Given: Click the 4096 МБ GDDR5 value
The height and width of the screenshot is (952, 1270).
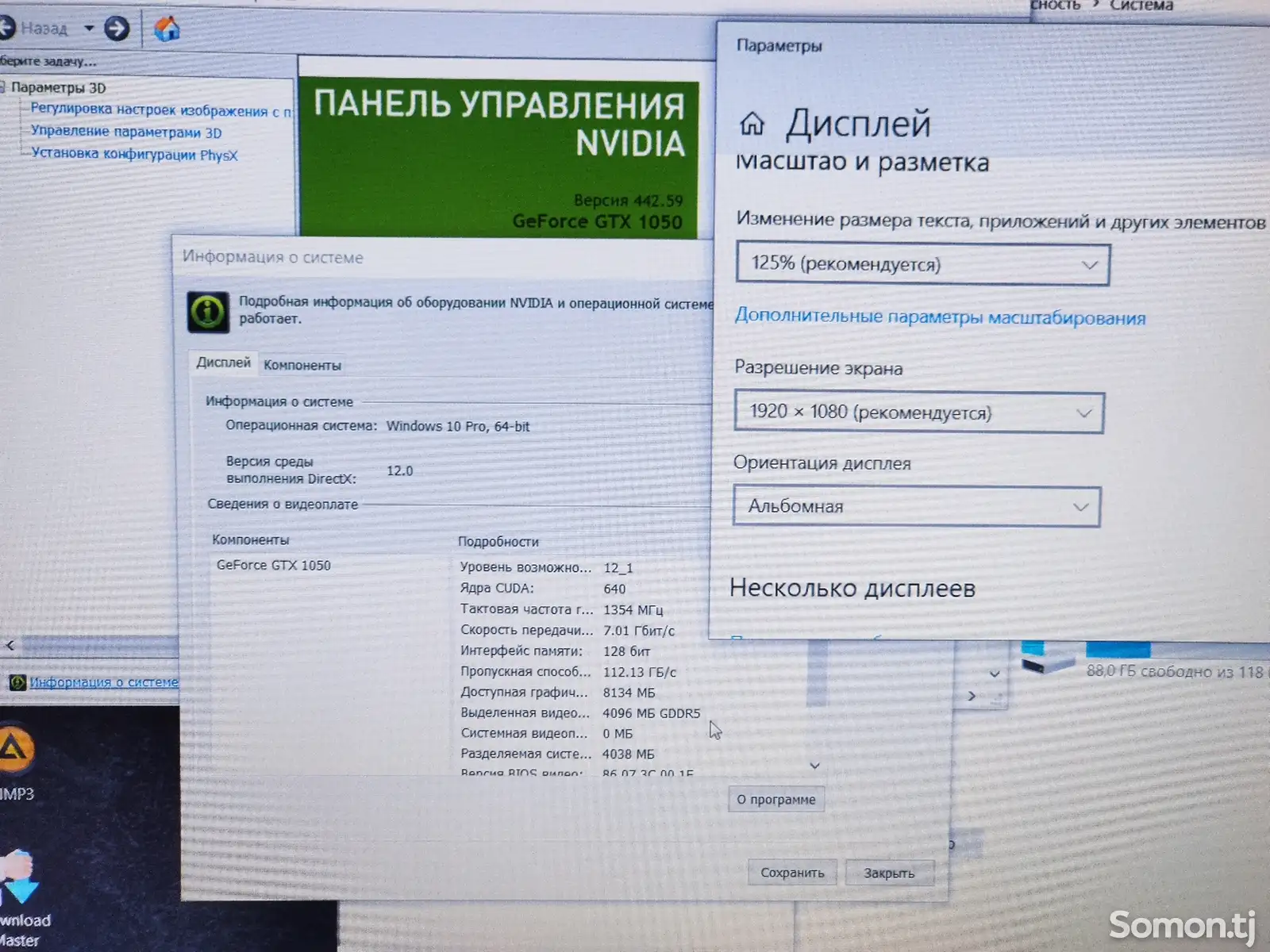Looking at the screenshot, I should [x=652, y=713].
